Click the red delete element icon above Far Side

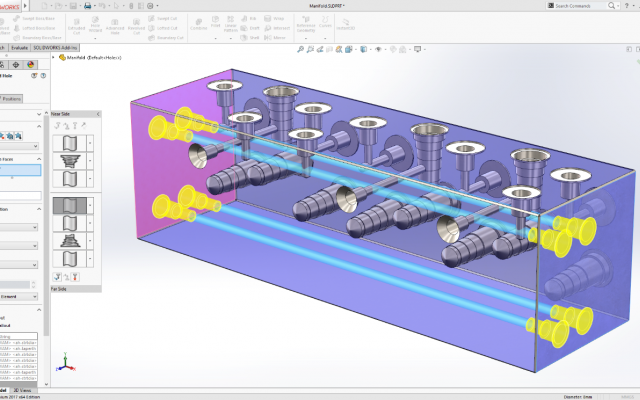[x=75, y=277]
